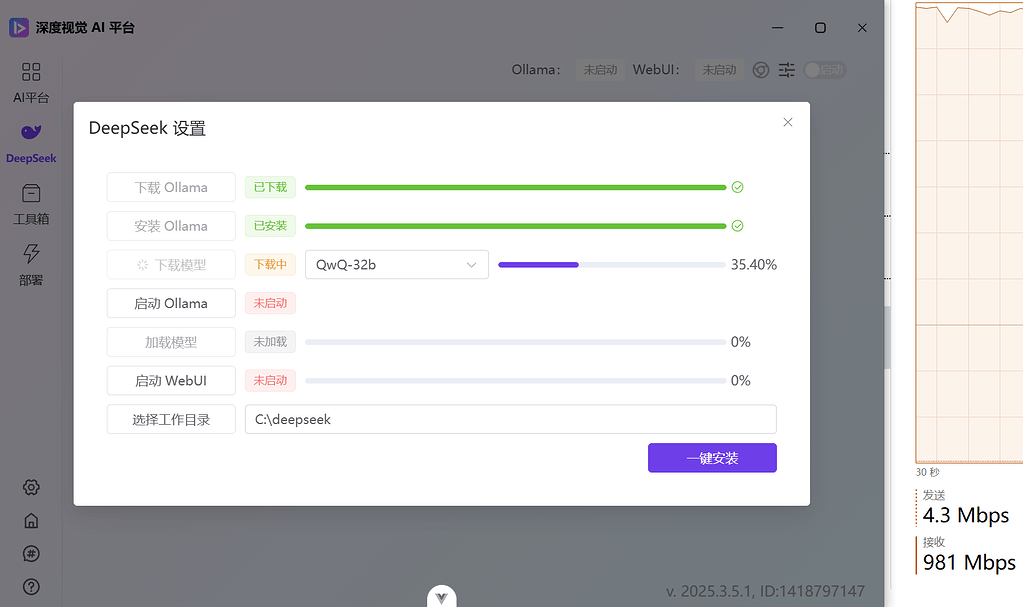Click the round chevron logo at bottom center

point(442,596)
